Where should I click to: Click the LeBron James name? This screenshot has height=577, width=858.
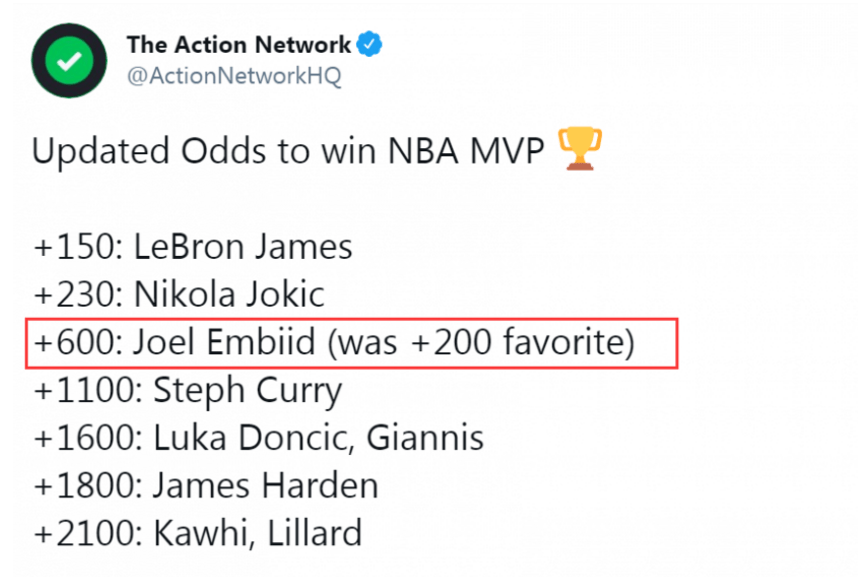(x=243, y=246)
